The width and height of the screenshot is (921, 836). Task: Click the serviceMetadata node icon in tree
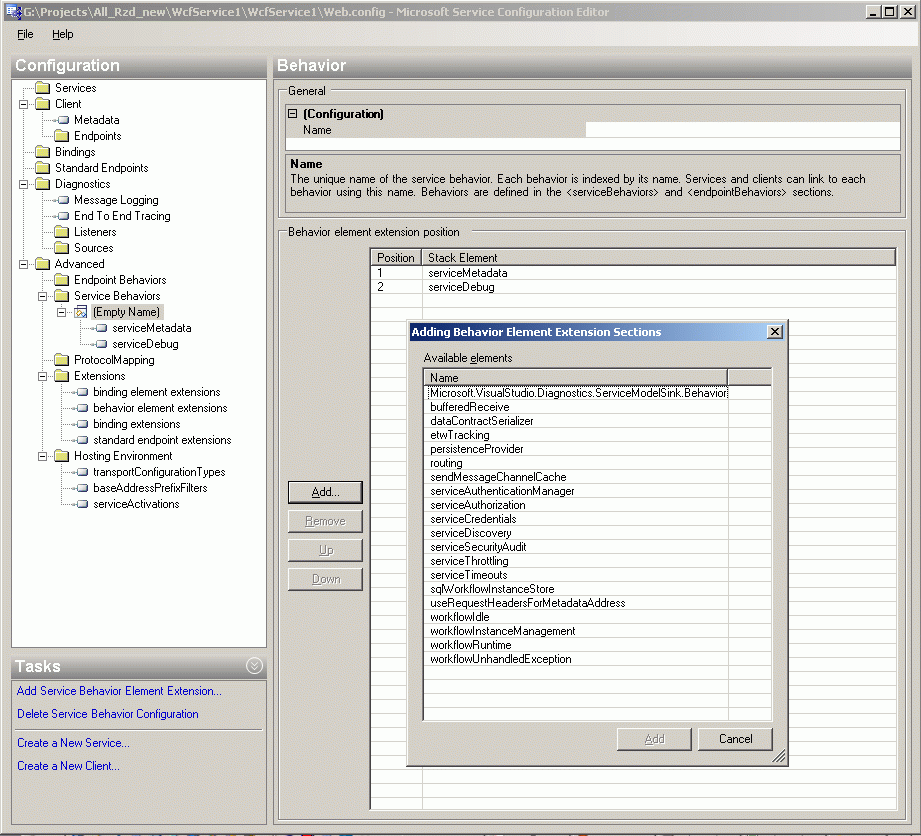(x=102, y=328)
